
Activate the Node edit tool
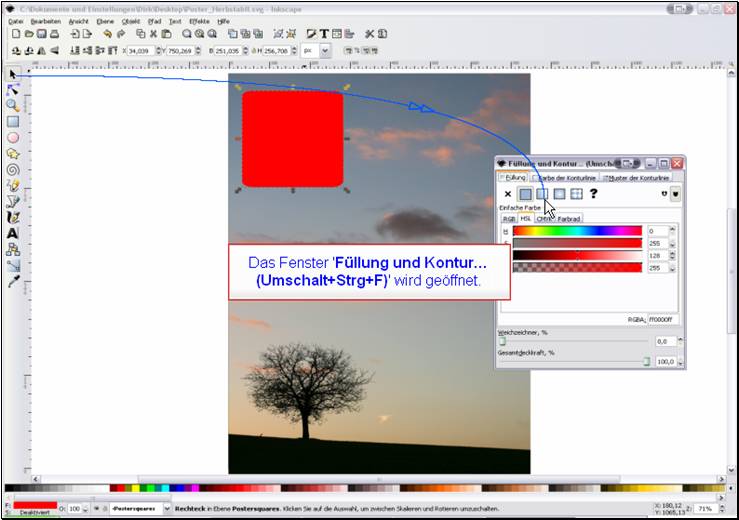click(13, 89)
